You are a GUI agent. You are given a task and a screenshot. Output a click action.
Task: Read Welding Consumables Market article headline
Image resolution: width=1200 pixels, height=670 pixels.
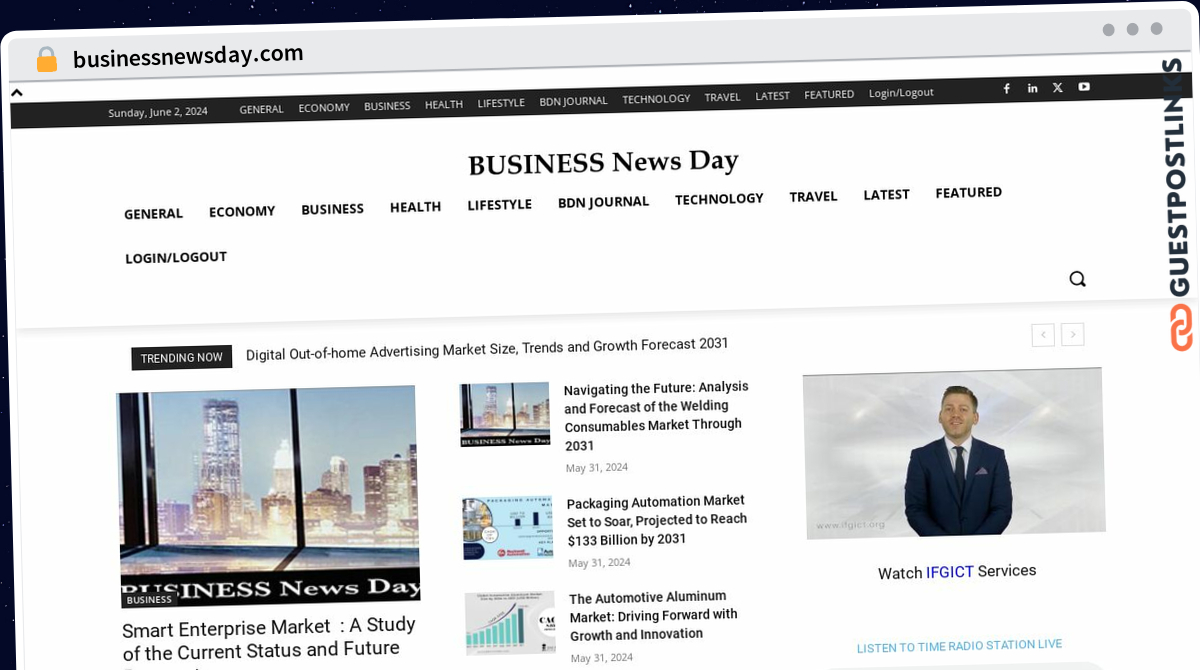coord(656,416)
